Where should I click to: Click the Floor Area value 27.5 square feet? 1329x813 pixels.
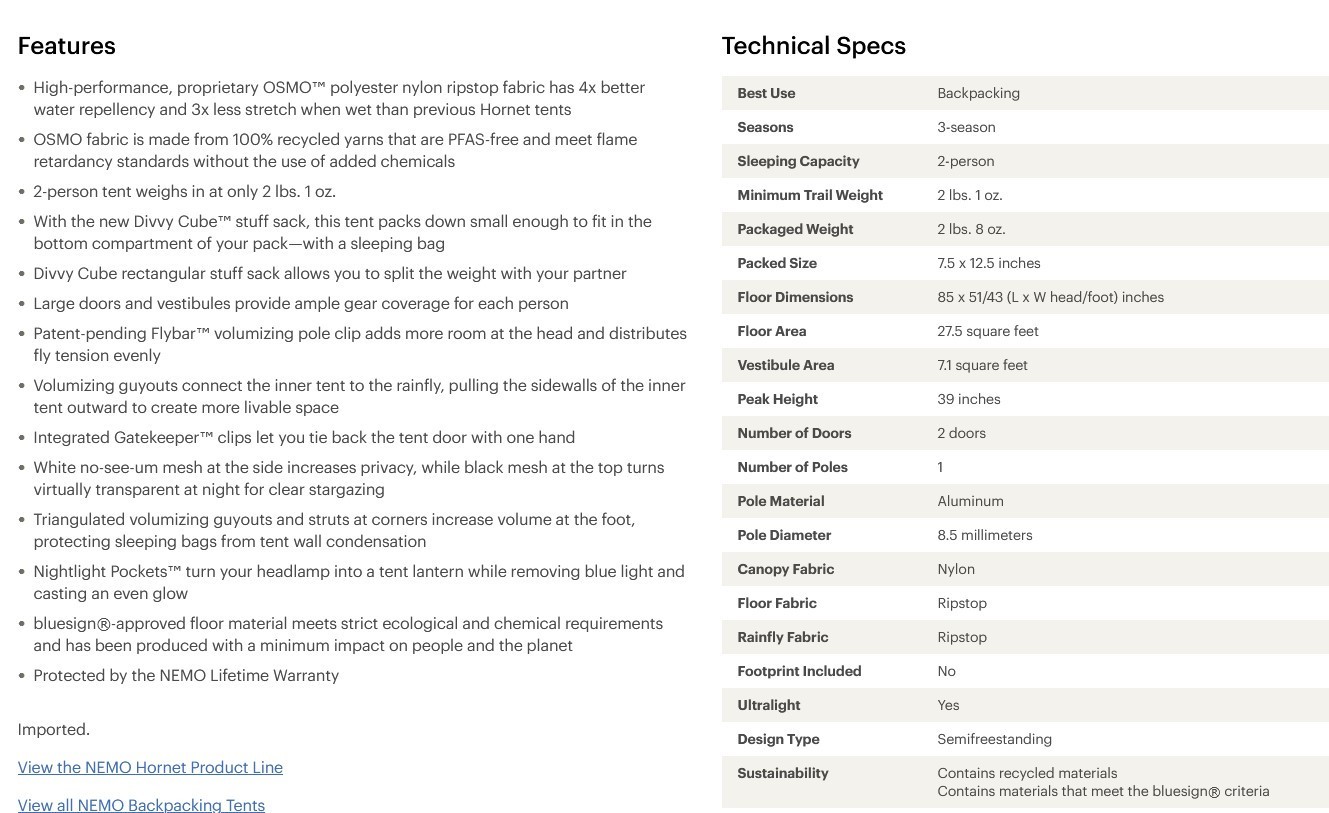click(x=988, y=331)
